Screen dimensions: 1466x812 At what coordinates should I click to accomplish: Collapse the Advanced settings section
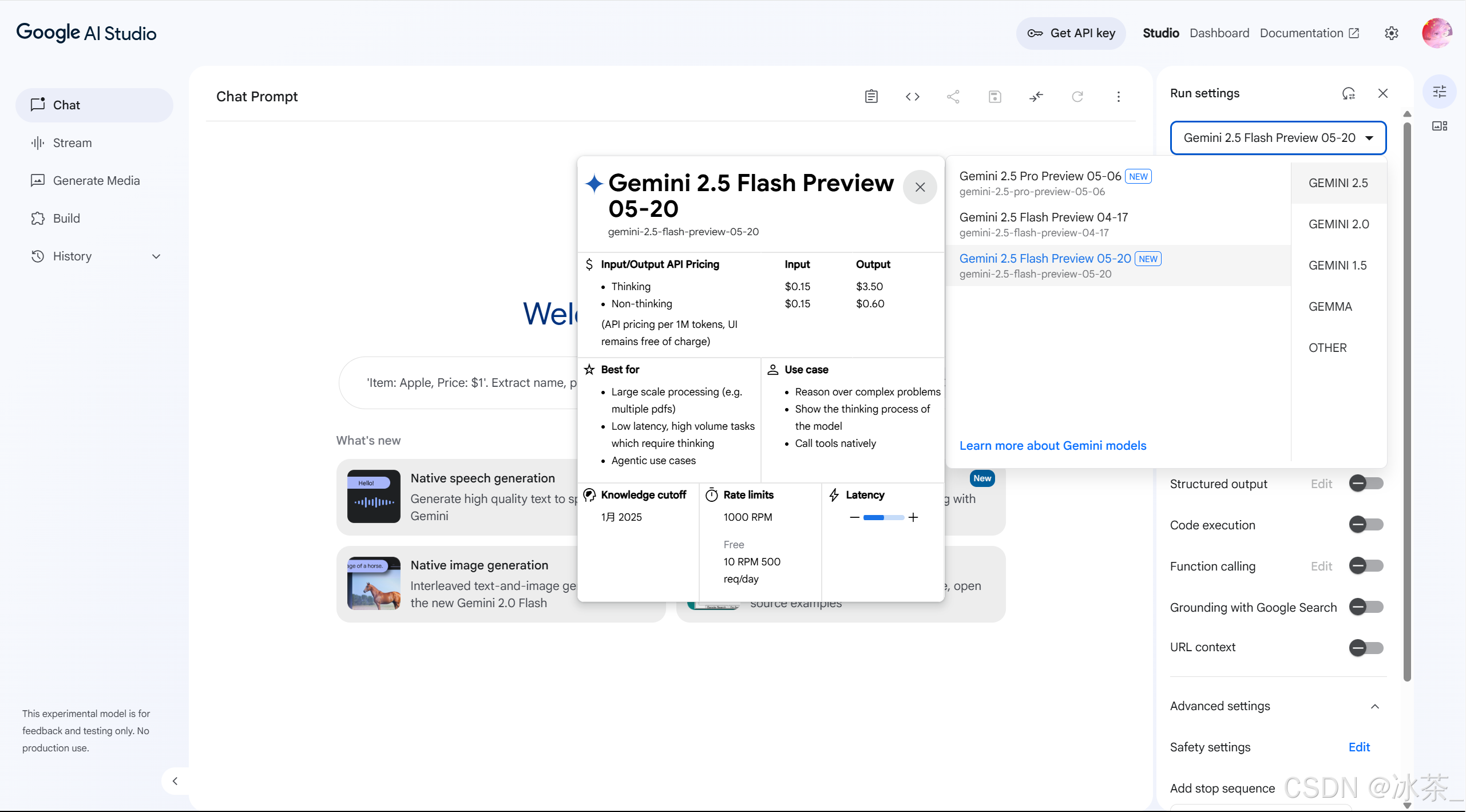click(x=1374, y=707)
